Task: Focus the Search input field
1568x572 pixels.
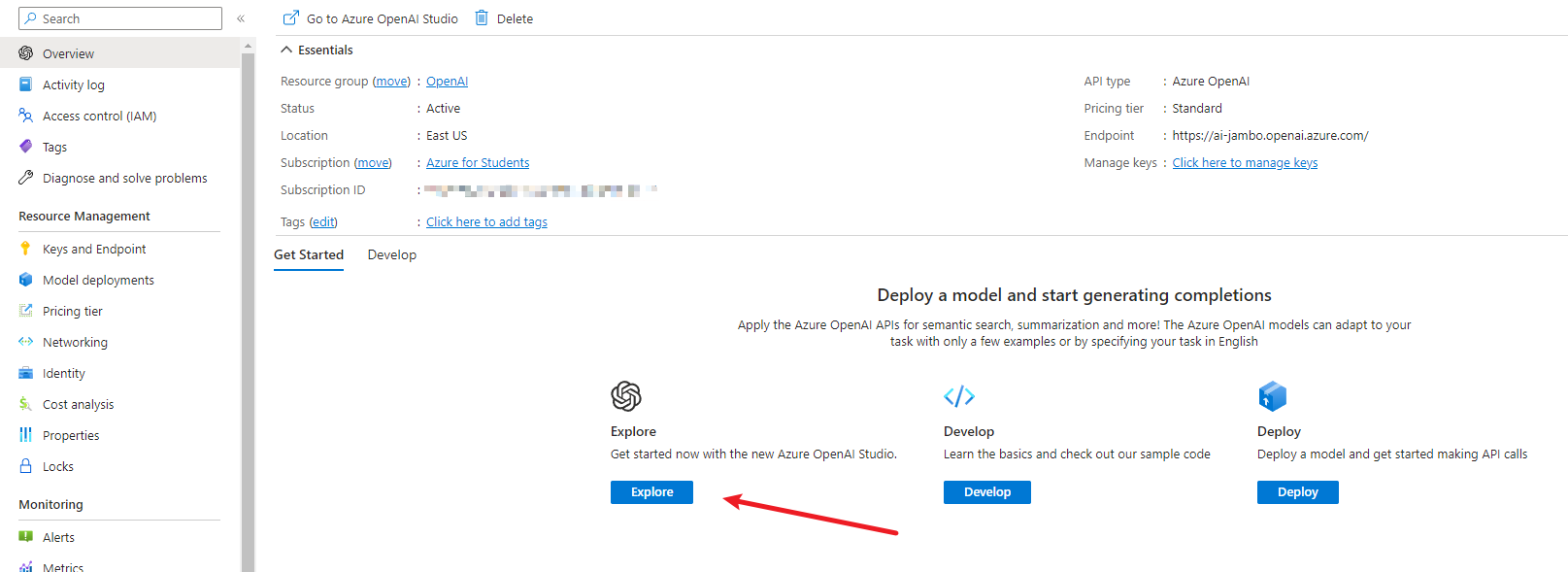Action: (x=120, y=18)
